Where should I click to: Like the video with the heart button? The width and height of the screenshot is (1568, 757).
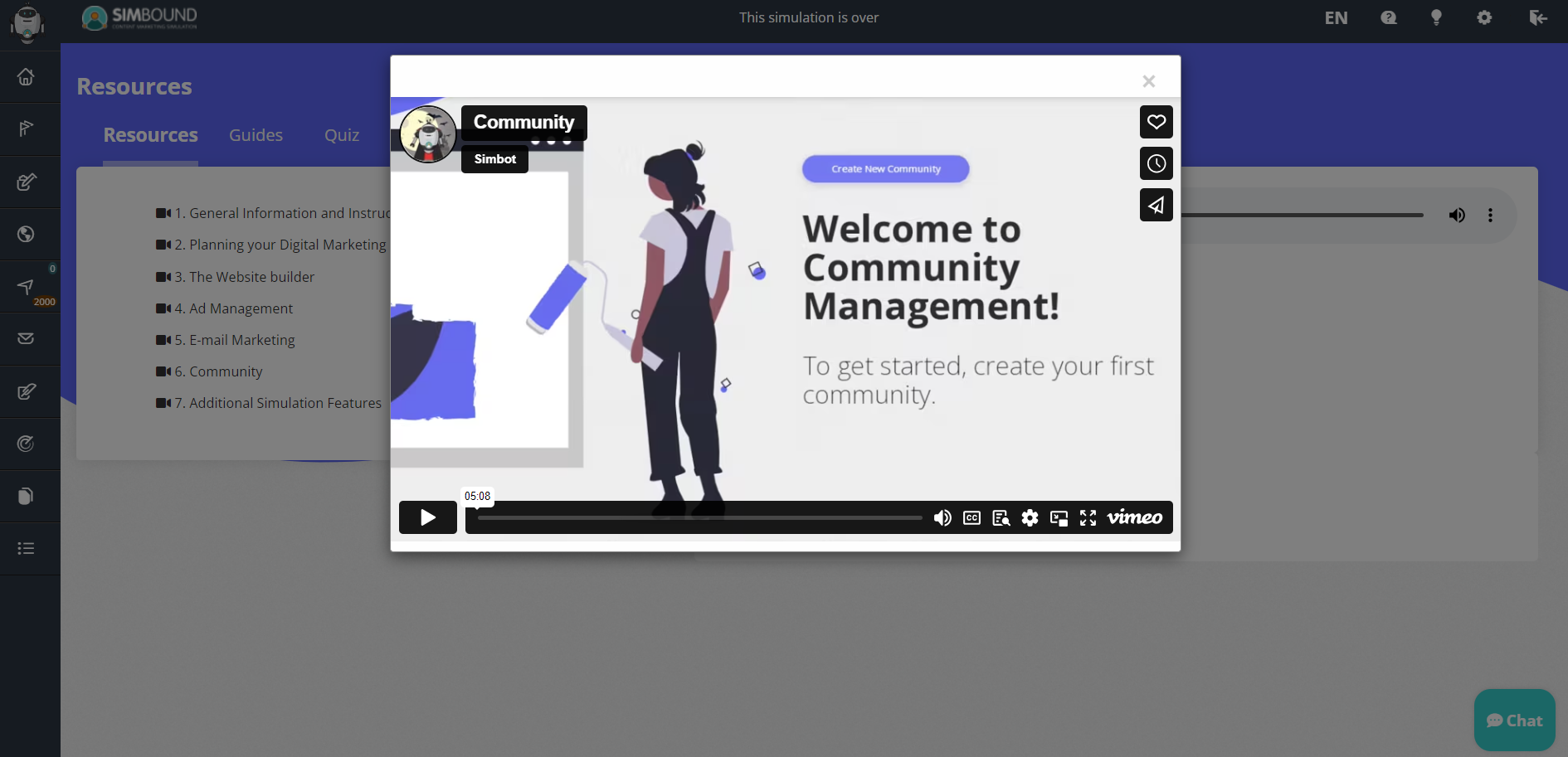click(x=1157, y=122)
